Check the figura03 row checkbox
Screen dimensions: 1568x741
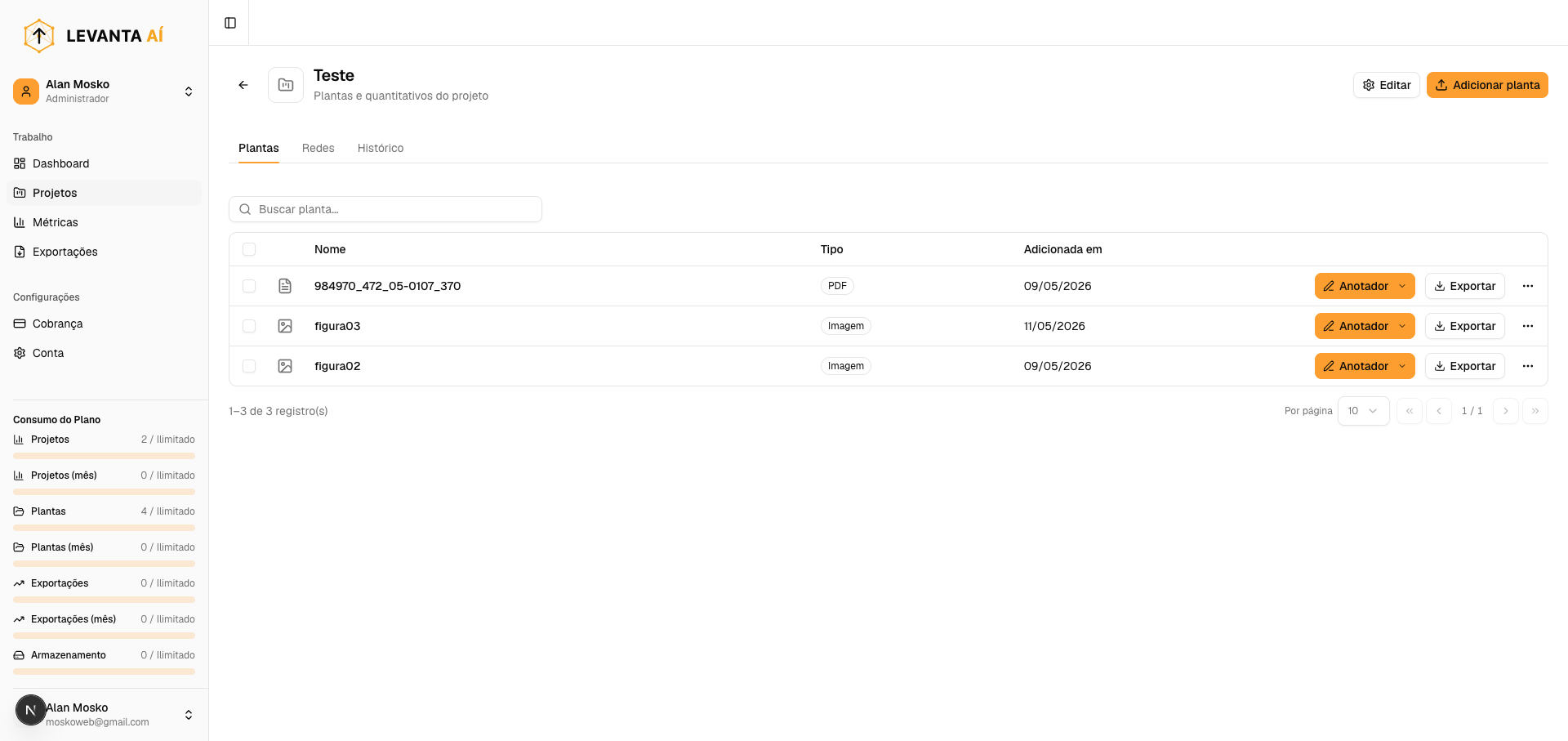click(249, 326)
